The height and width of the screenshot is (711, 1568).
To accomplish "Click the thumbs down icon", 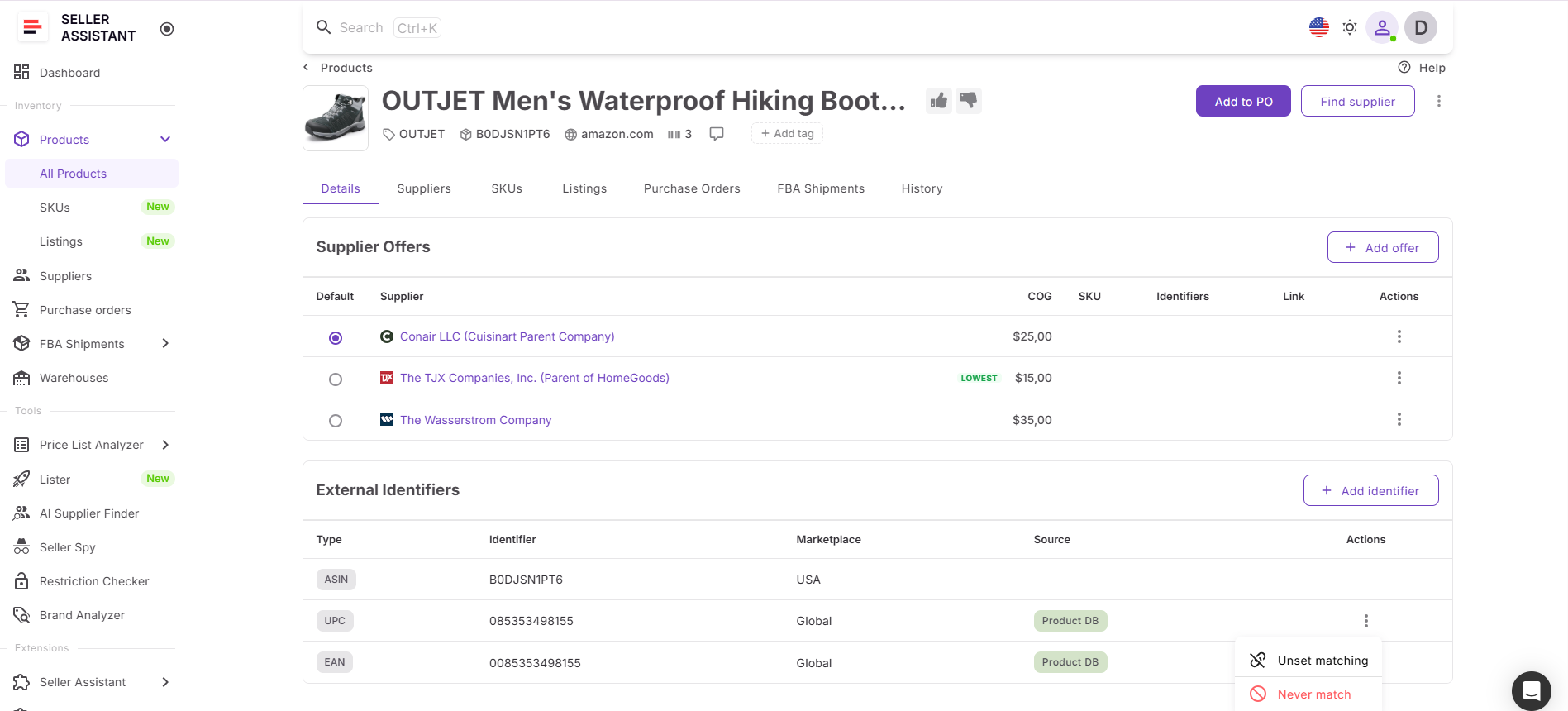I will (969, 101).
